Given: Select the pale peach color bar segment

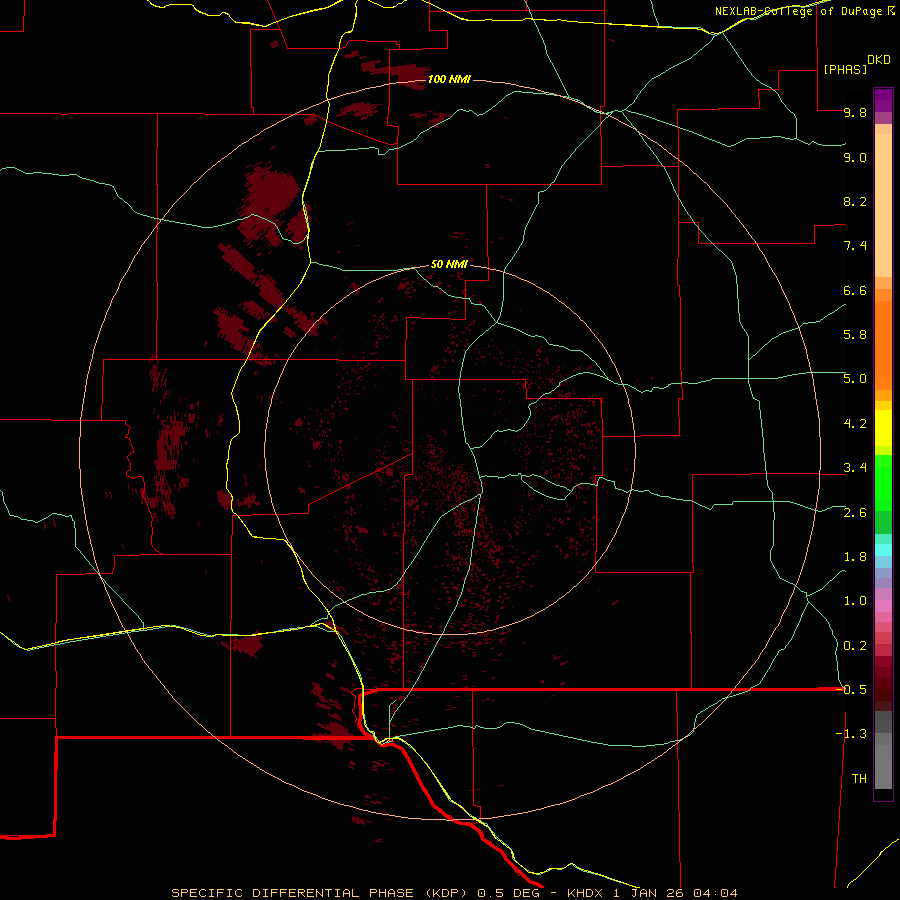Looking at the screenshot, I should coord(883,205).
